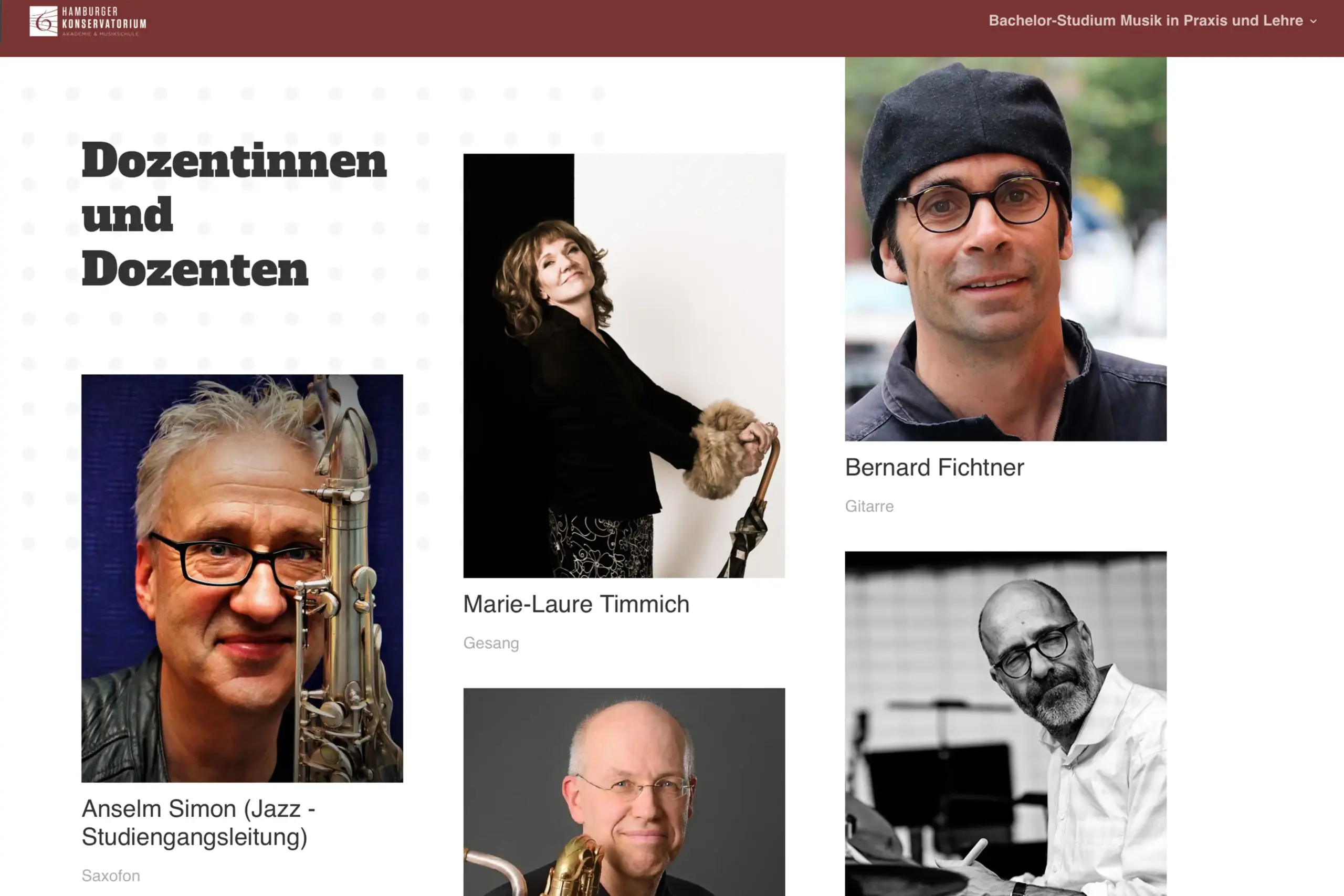Screen dimensions: 1344x896
Task: Open Marie-Laure Timmich's photo
Action: (624, 366)
